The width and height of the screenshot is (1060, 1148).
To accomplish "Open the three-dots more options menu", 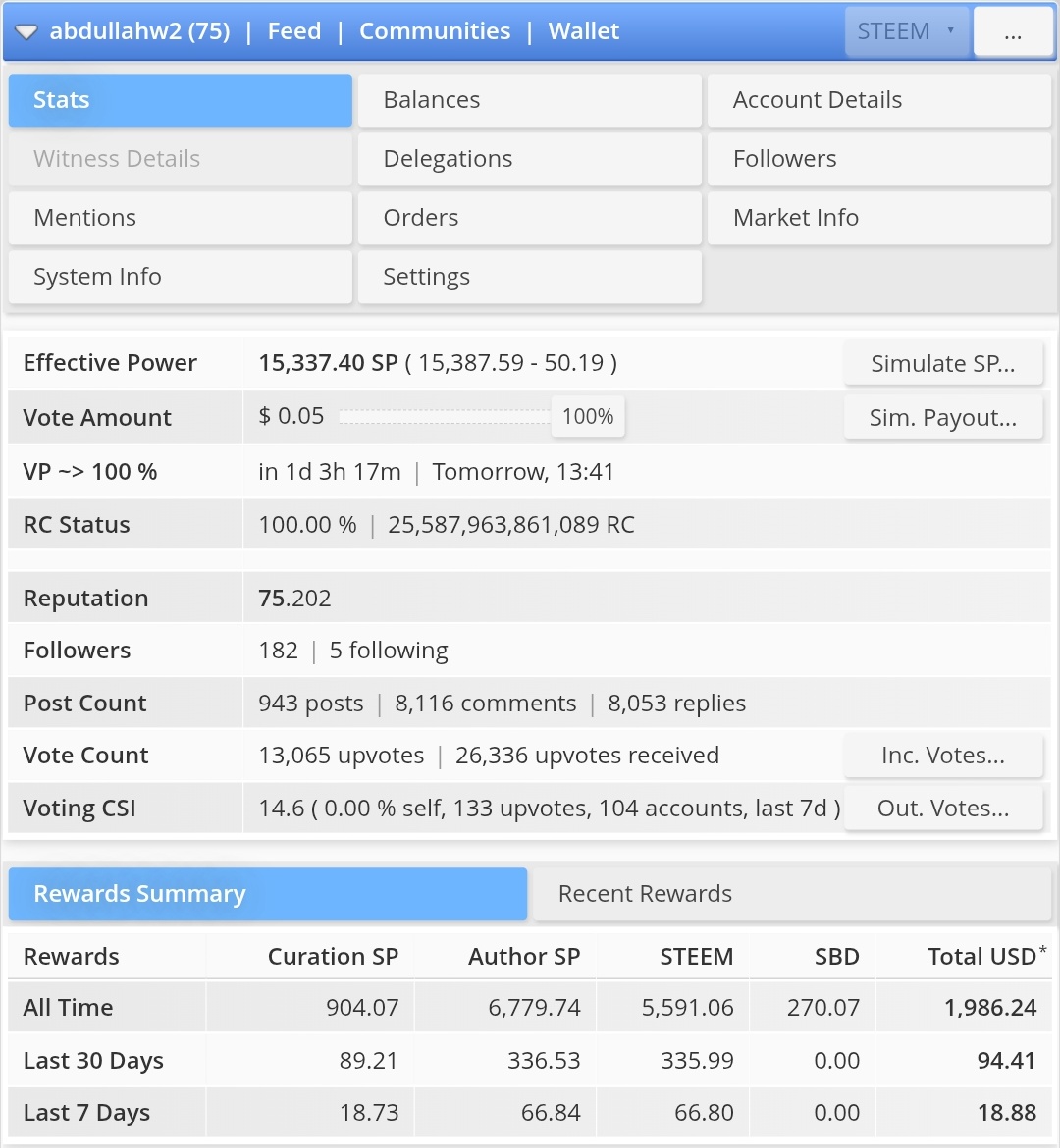I will click(x=1013, y=31).
